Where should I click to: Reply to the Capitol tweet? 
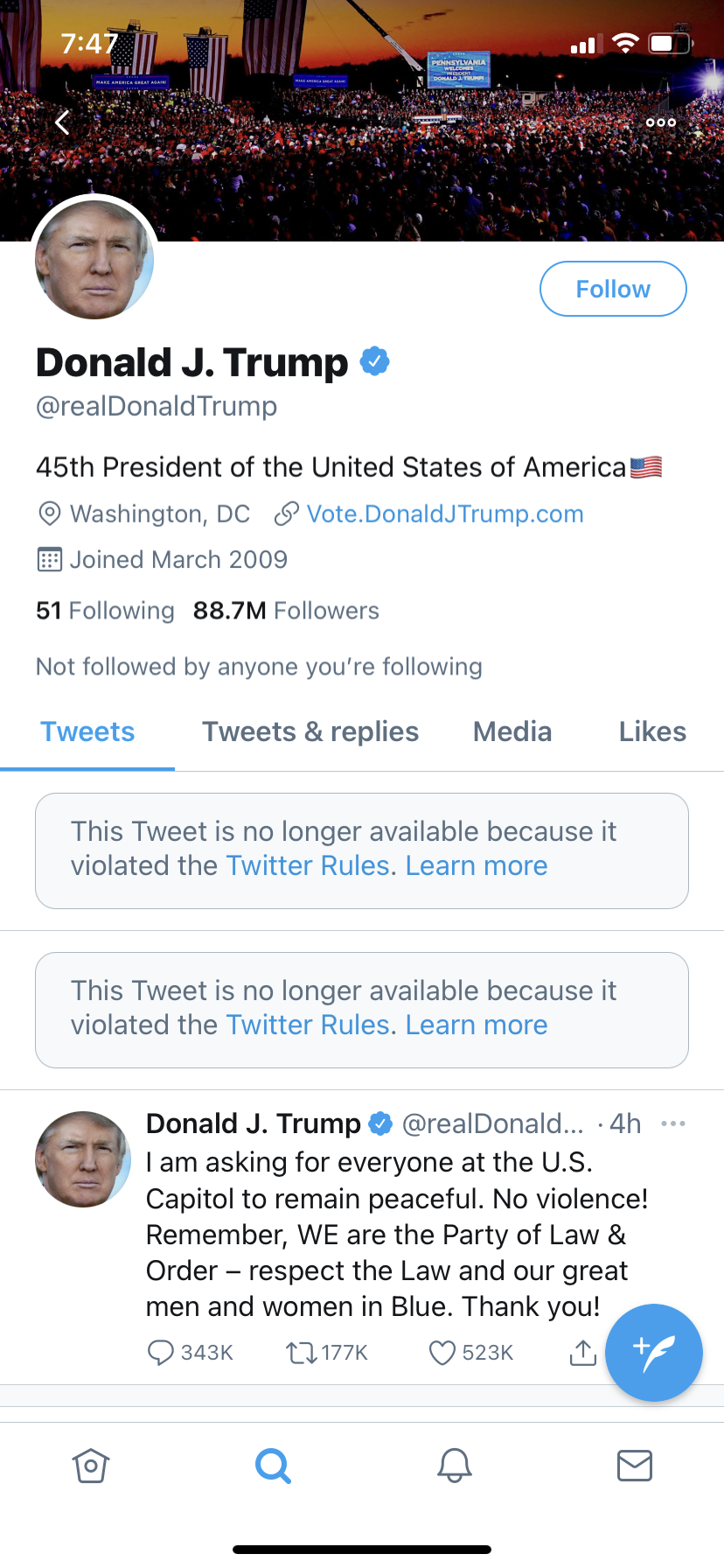click(161, 1353)
